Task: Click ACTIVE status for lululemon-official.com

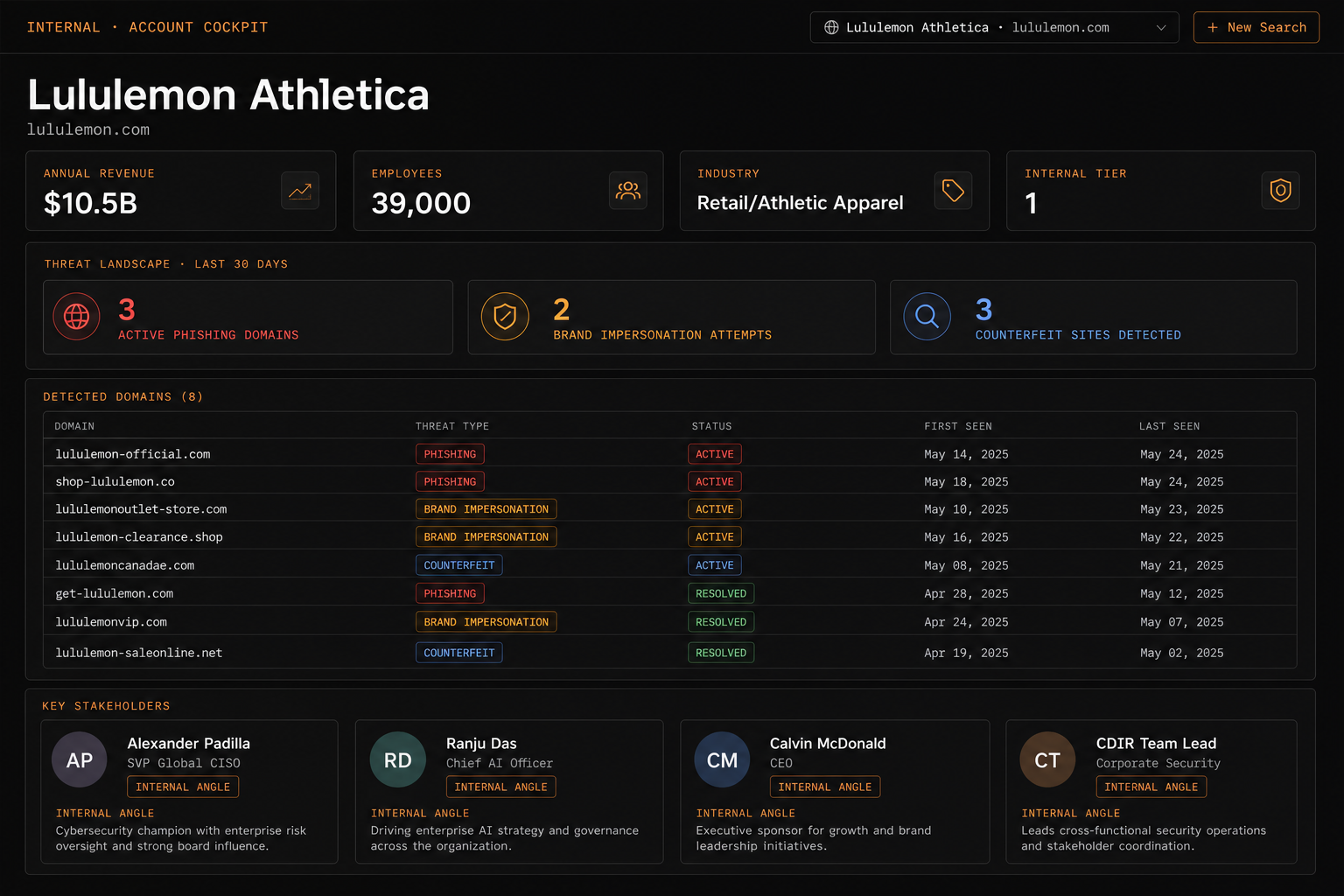Action: coord(715,454)
